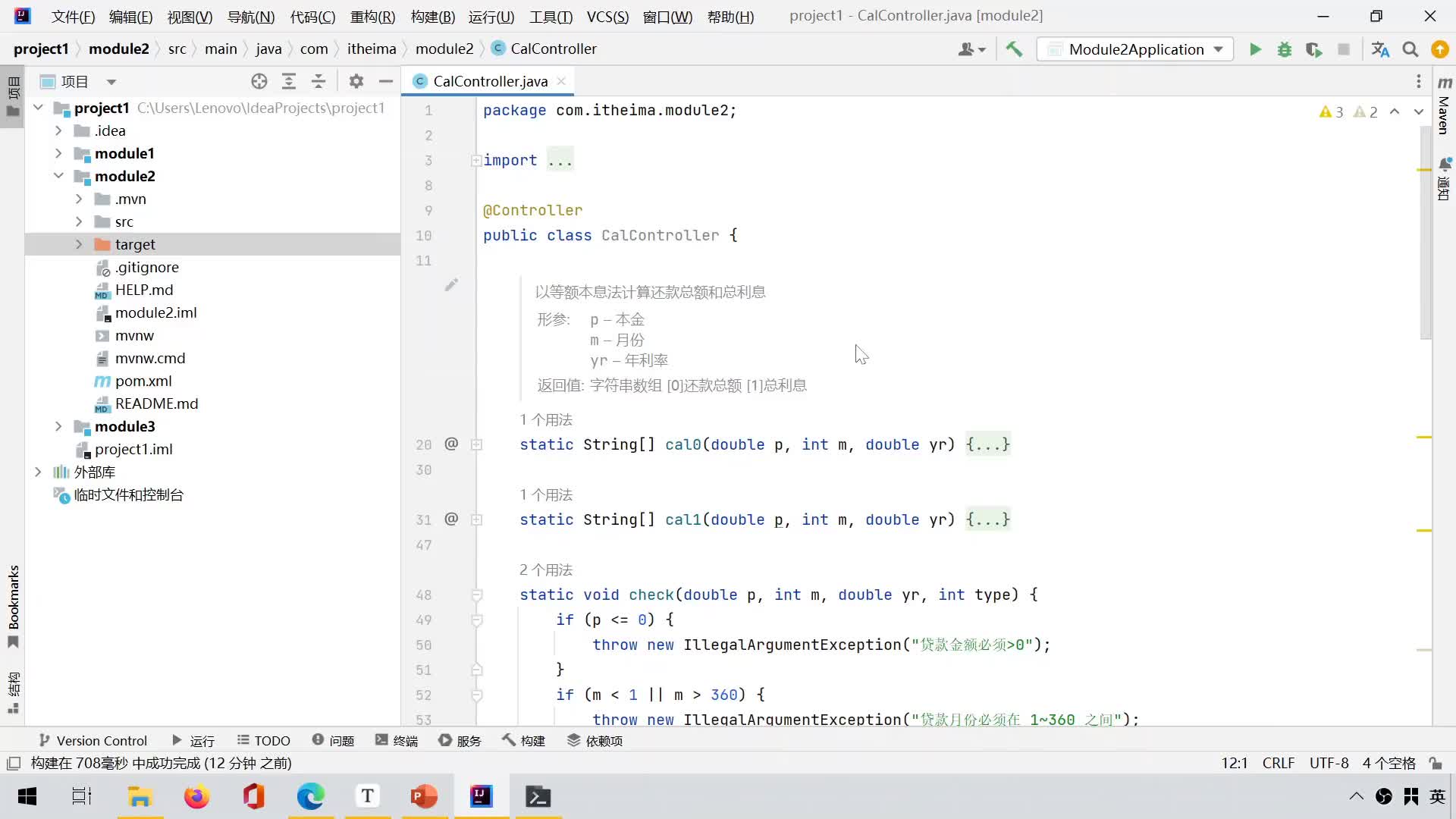Screen dimensions: 1456x819
Task: Click the warnings count indicator showing 3
Action: pyautogui.click(x=1332, y=112)
